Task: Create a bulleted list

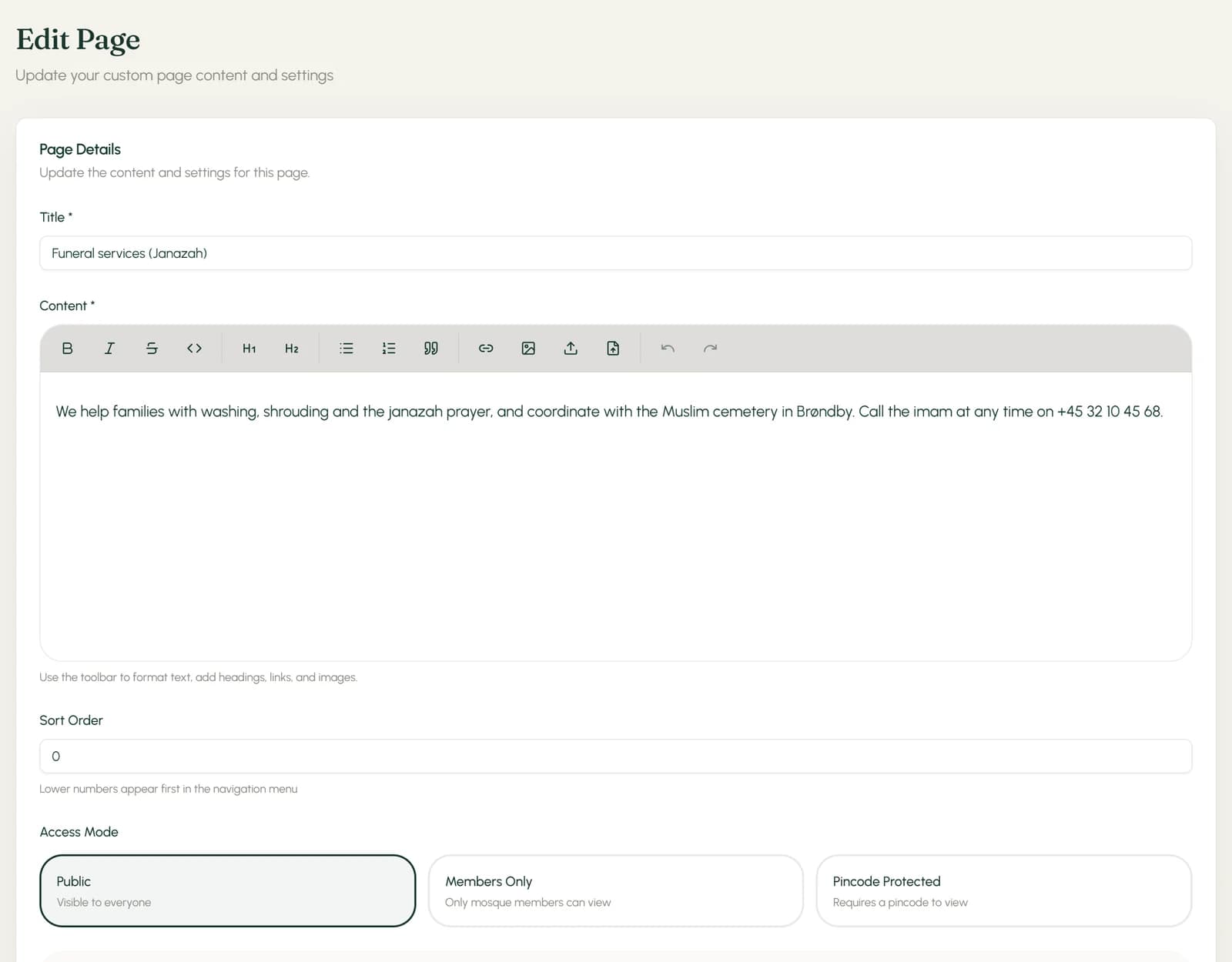Action: coord(346,349)
